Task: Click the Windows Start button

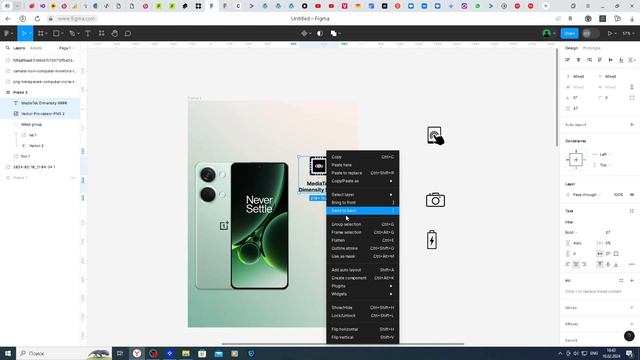Action: [x=8, y=353]
